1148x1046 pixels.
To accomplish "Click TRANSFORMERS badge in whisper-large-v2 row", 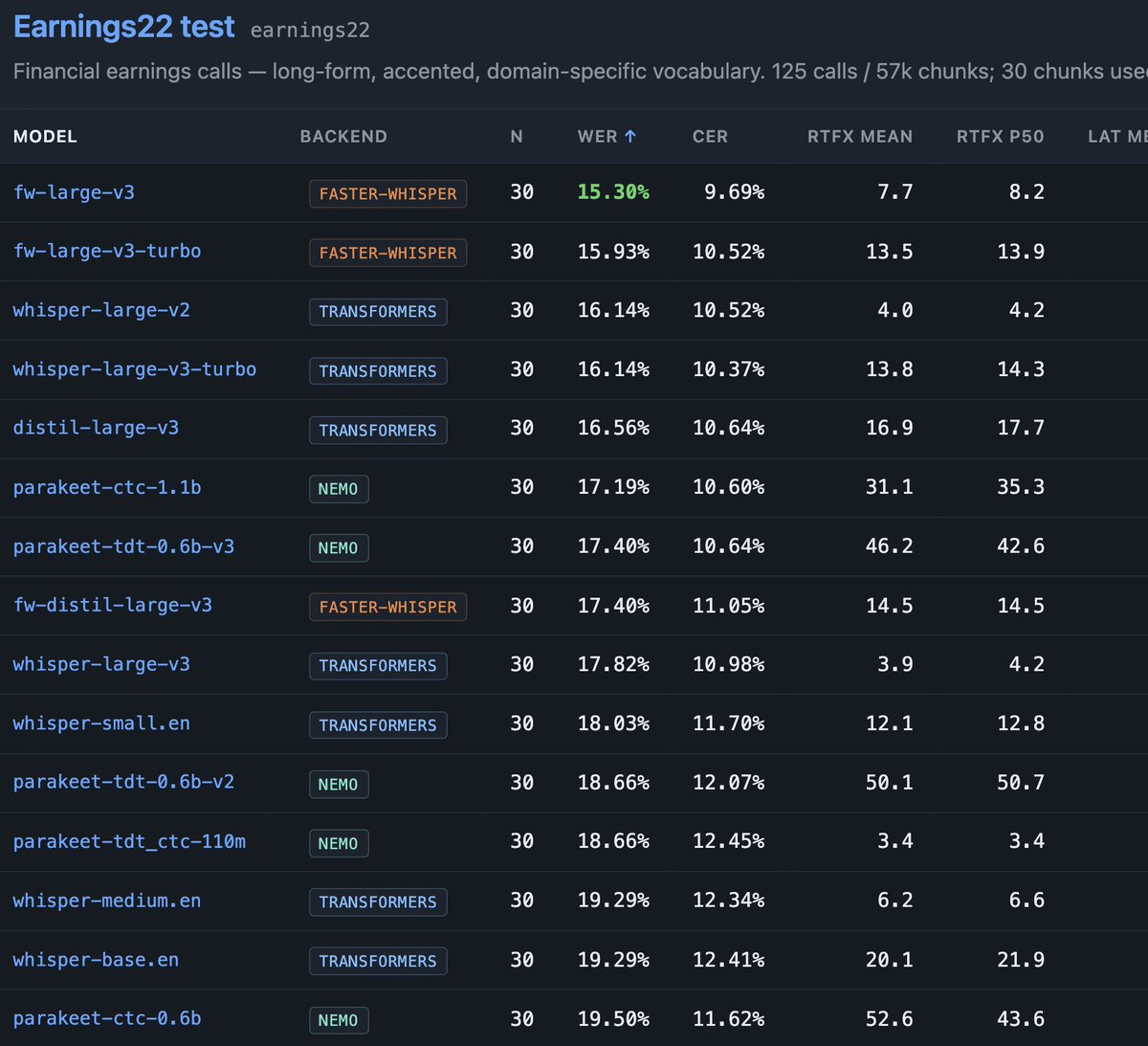I will (378, 311).
